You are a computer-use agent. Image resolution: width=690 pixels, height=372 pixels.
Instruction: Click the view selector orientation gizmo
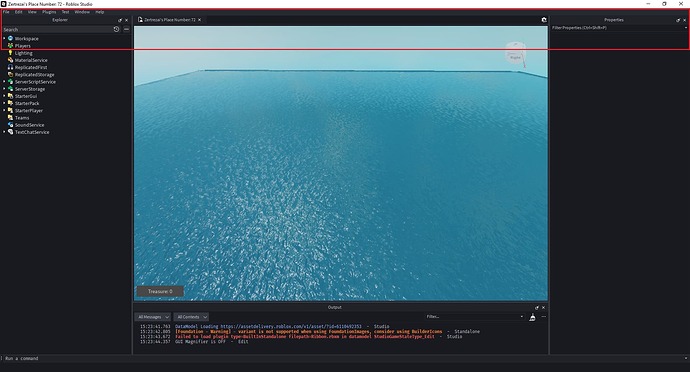point(515,55)
